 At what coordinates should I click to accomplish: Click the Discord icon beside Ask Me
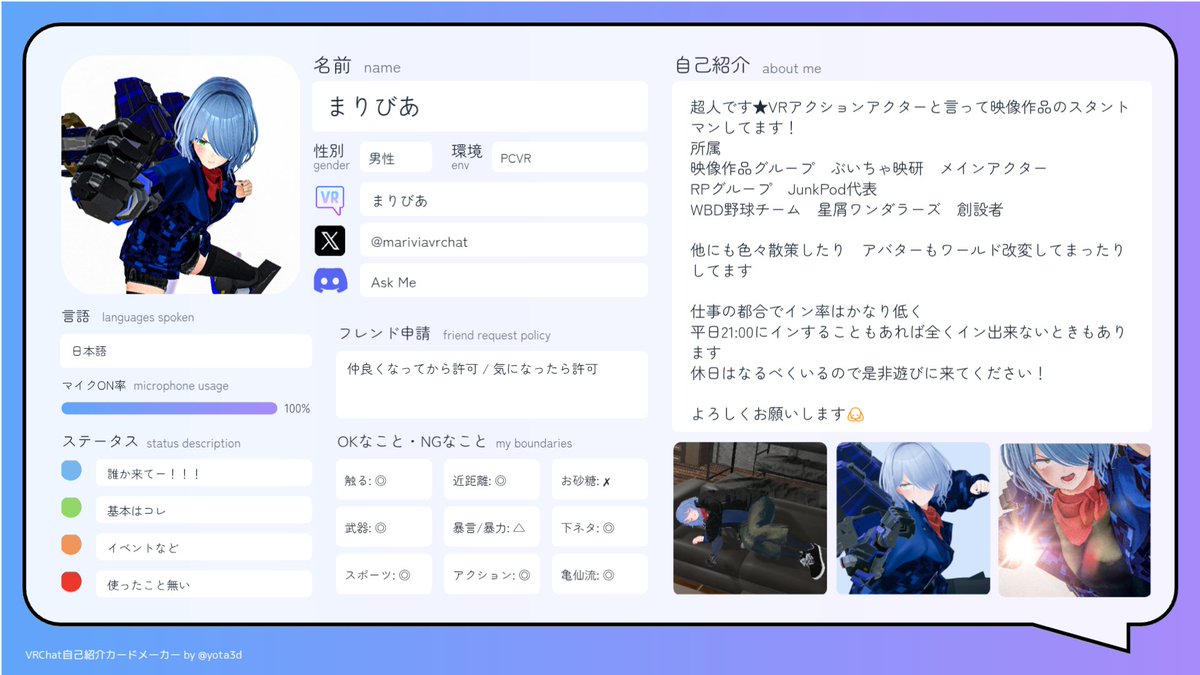pos(331,281)
